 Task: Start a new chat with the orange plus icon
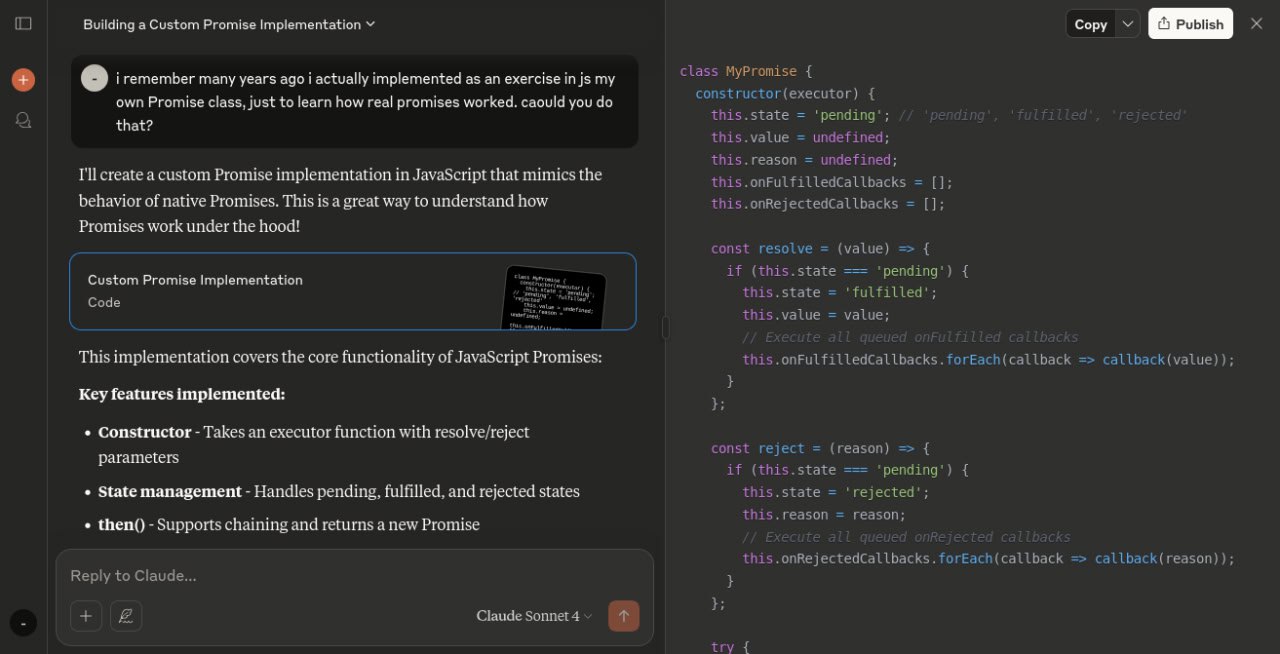point(23,80)
